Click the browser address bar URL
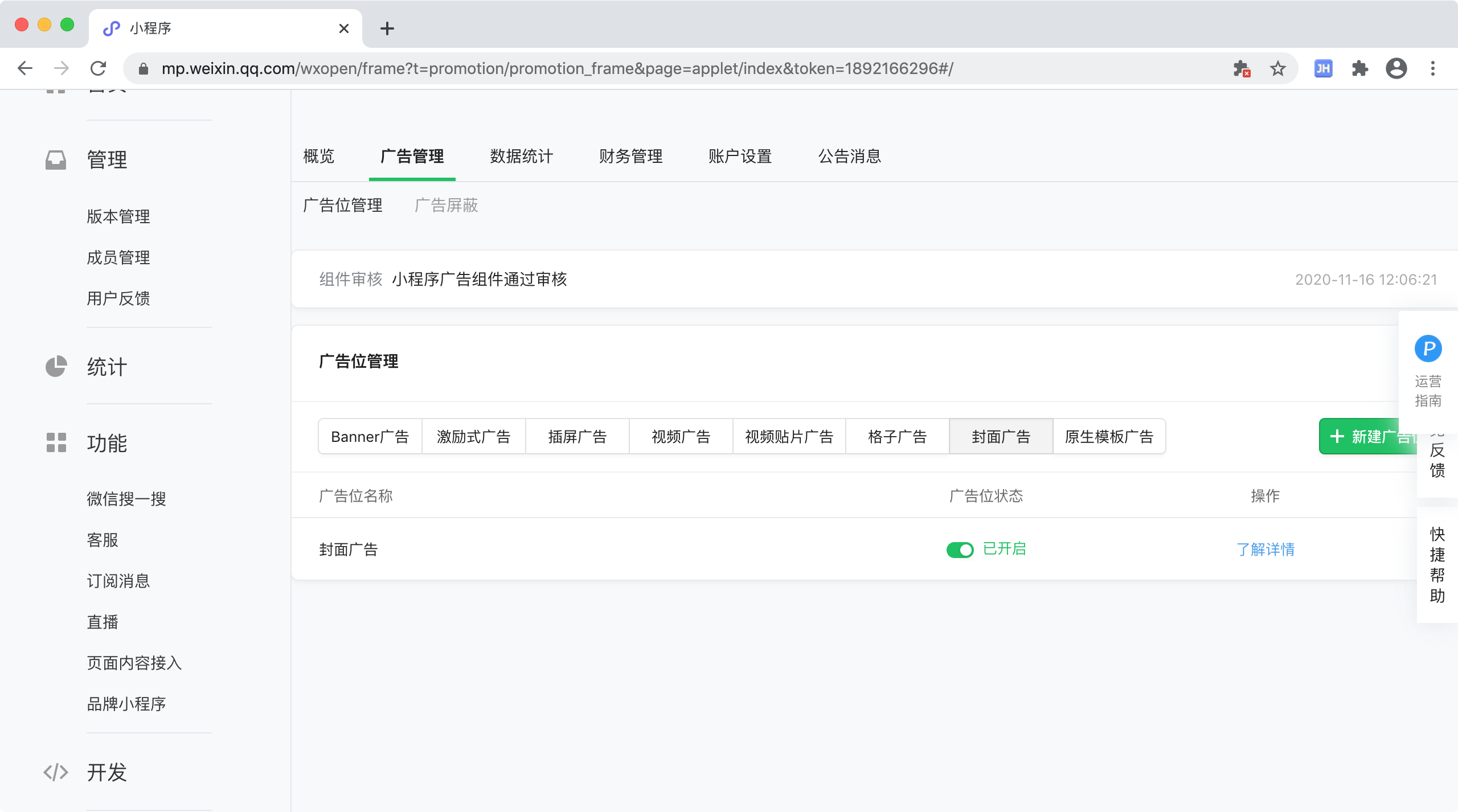1458x812 pixels. [x=557, y=69]
